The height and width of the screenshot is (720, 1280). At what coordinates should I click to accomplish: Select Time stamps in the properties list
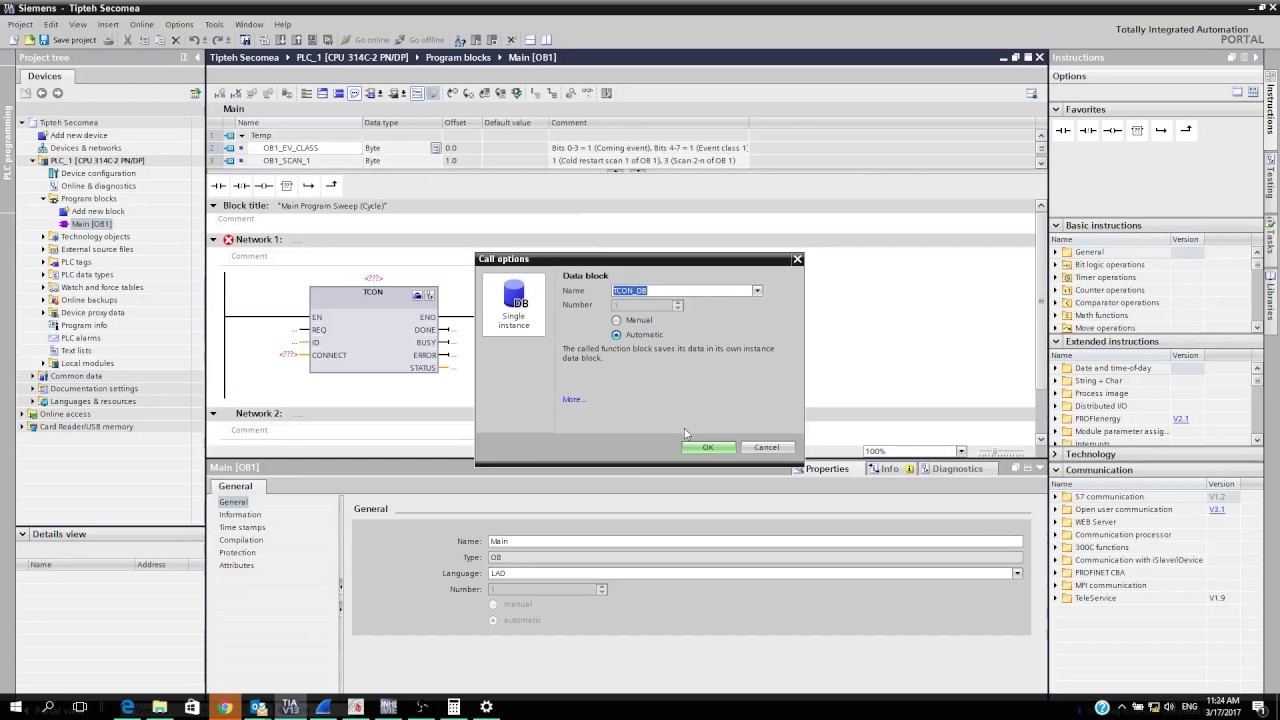click(242, 527)
